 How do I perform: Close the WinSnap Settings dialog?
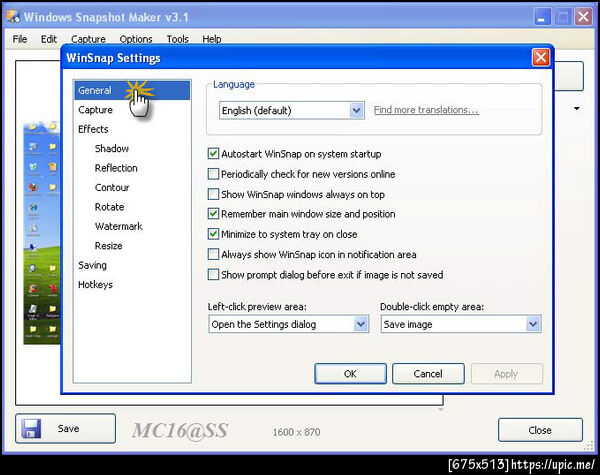point(541,58)
